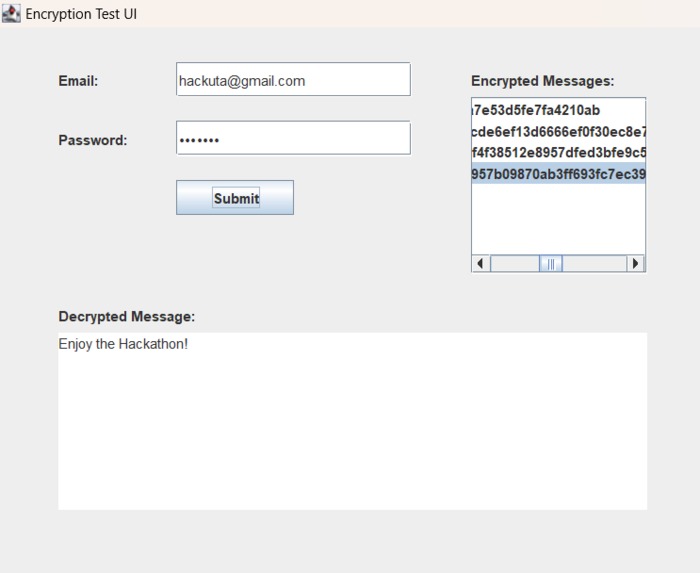Select encrypted message starting f4f38512e8957
The height and width of the screenshot is (573, 700).
point(558,153)
